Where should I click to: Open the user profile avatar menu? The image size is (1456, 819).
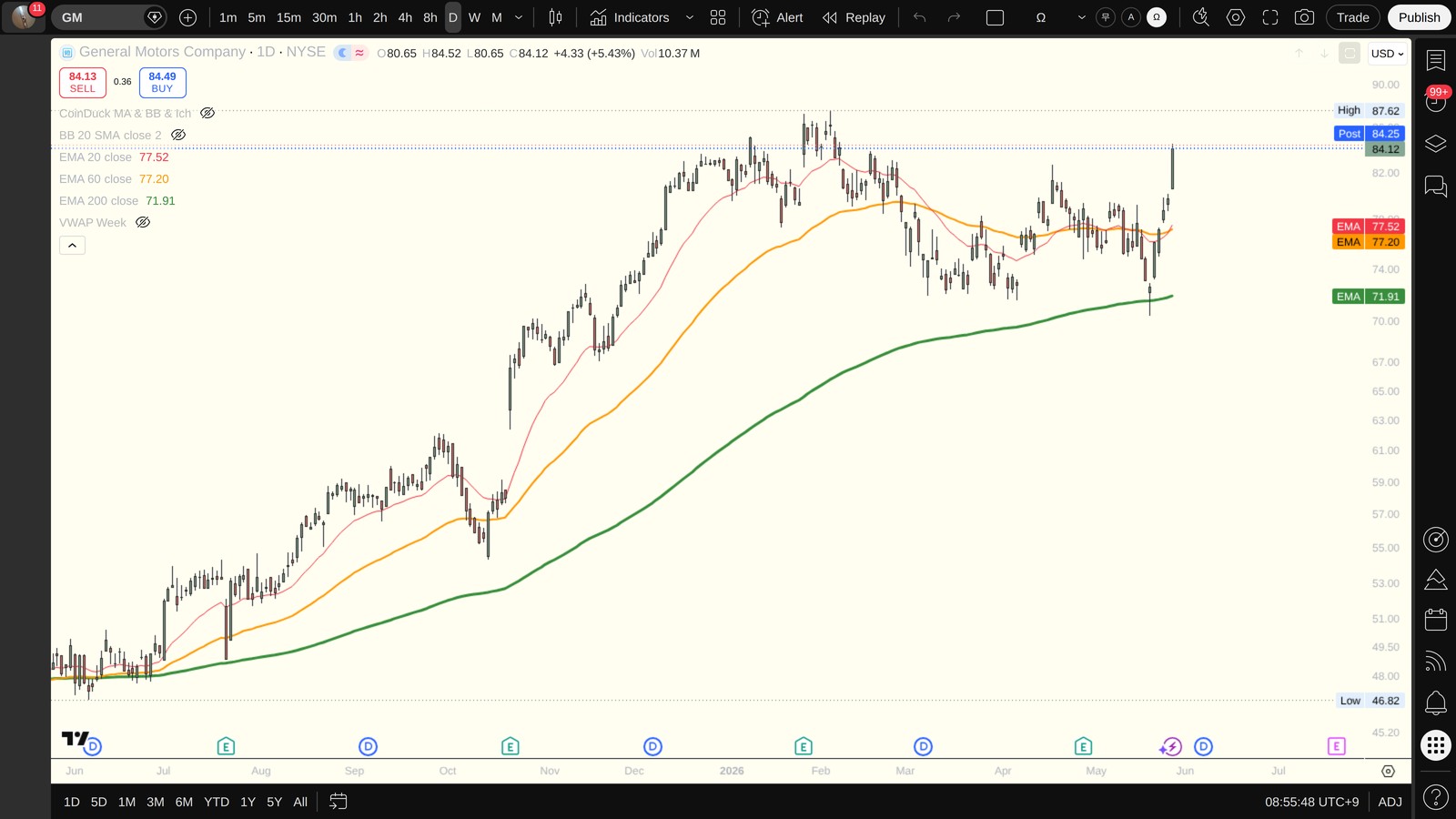point(24,17)
